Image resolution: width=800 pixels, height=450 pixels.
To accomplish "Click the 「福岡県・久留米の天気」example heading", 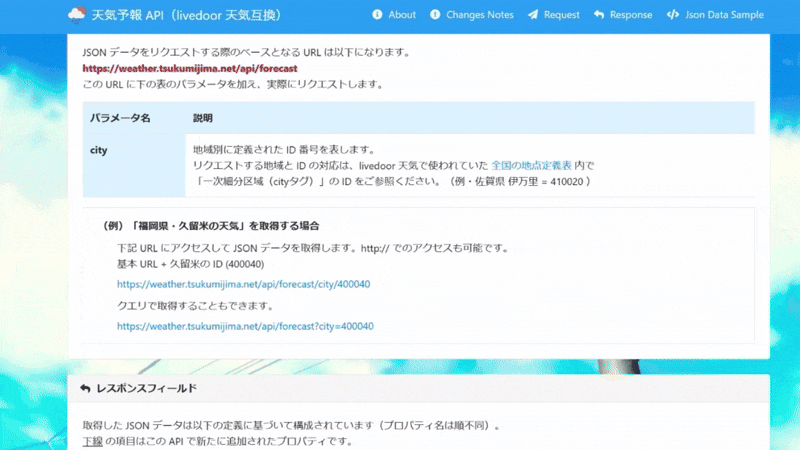I will 210,226.
